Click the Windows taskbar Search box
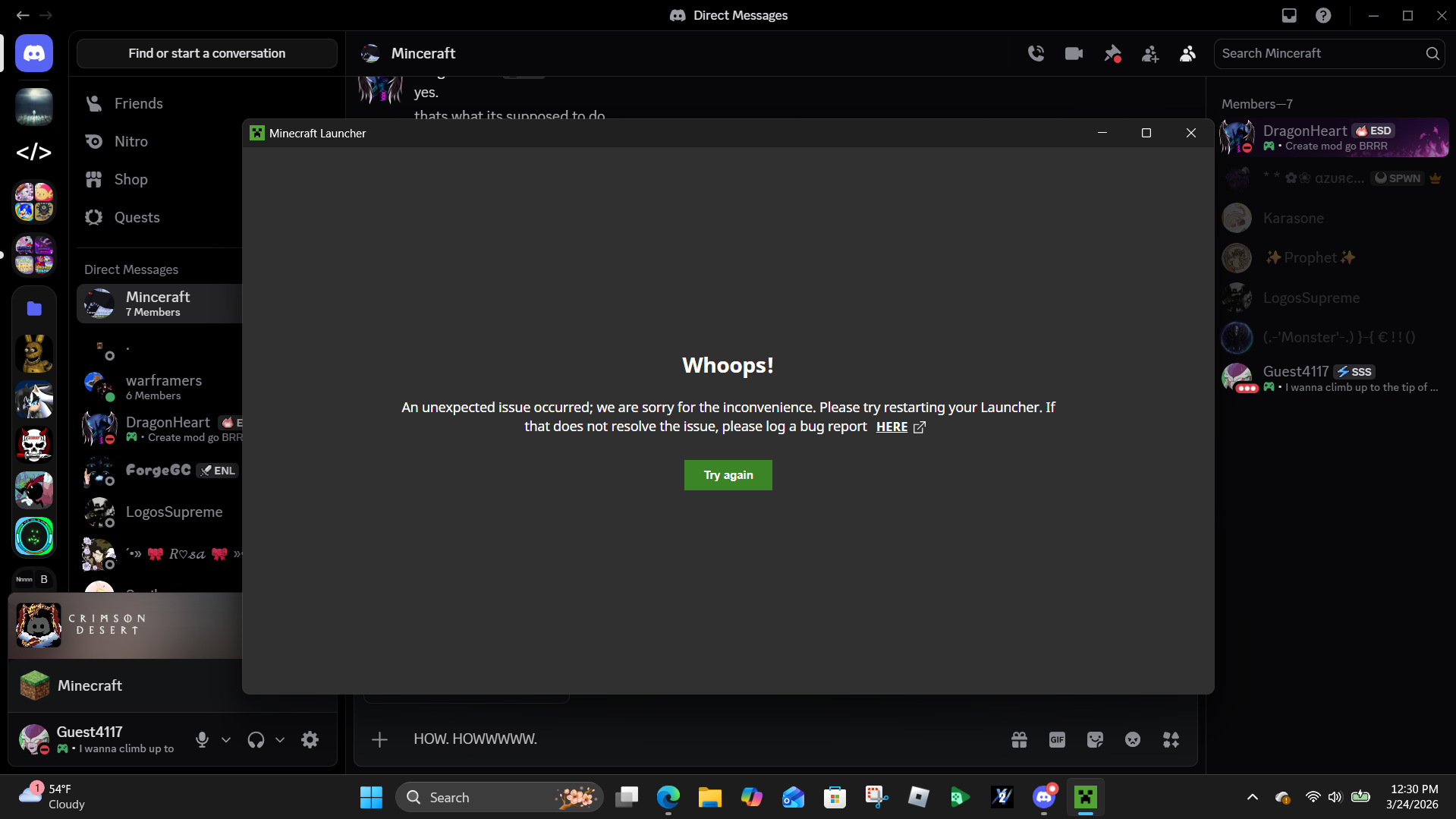The width and height of the screenshot is (1456, 819). pyautogui.click(x=499, y=798)
